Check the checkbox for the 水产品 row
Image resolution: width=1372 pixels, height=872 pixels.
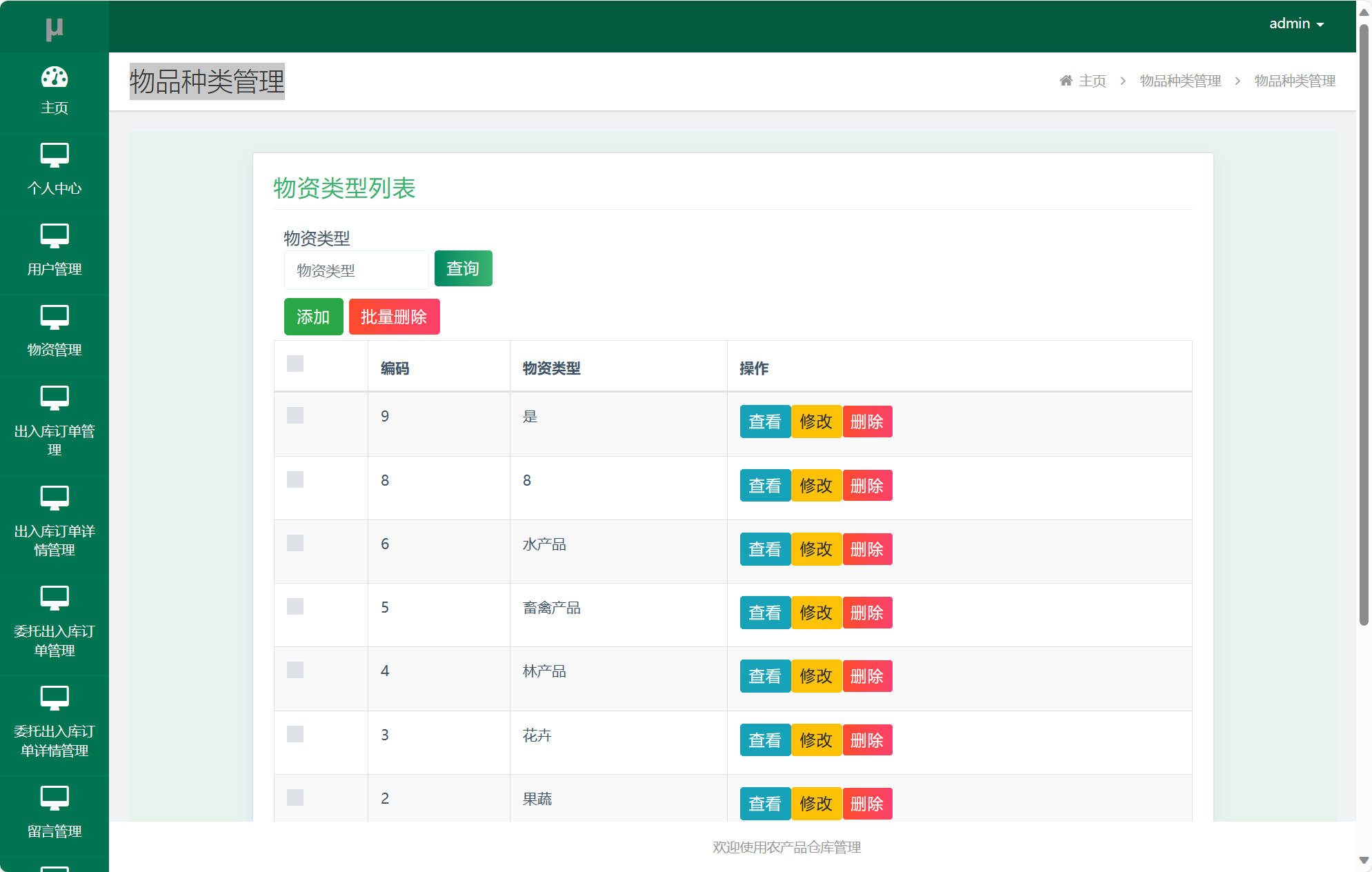pos(295,543)
